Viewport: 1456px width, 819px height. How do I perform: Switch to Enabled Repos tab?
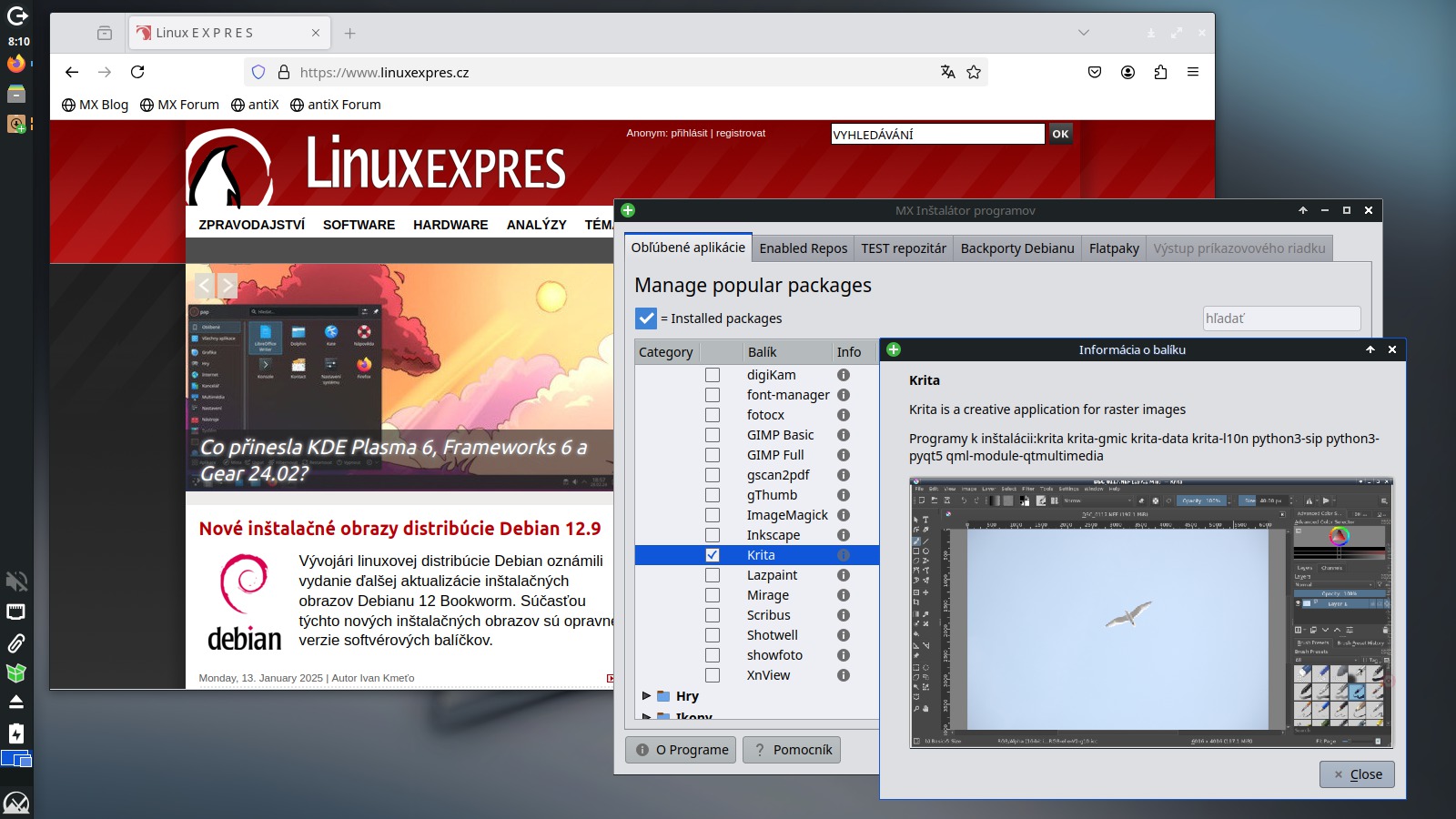click(x=803, y=248)
